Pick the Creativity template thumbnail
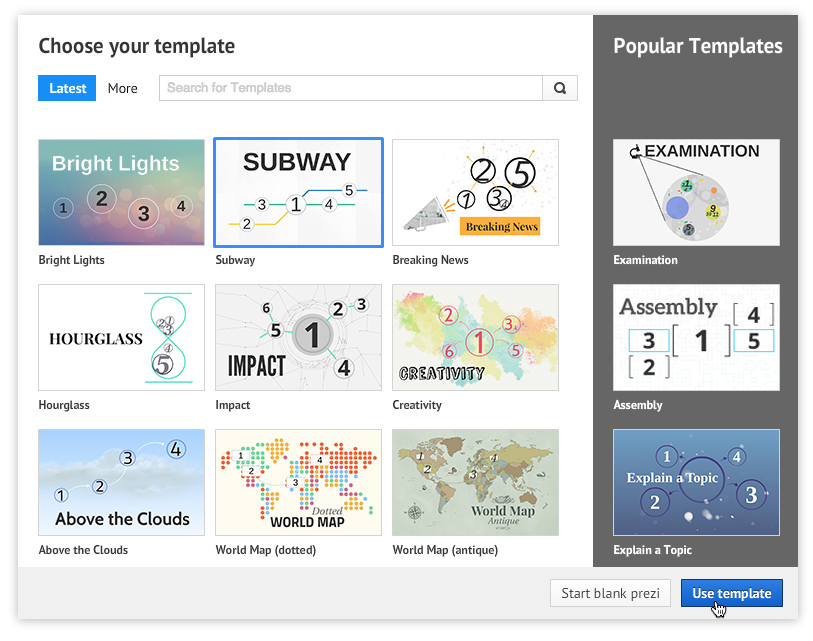The height and width of the screenshot is (641, 813). pyautogui.click(x=475, y=337)
